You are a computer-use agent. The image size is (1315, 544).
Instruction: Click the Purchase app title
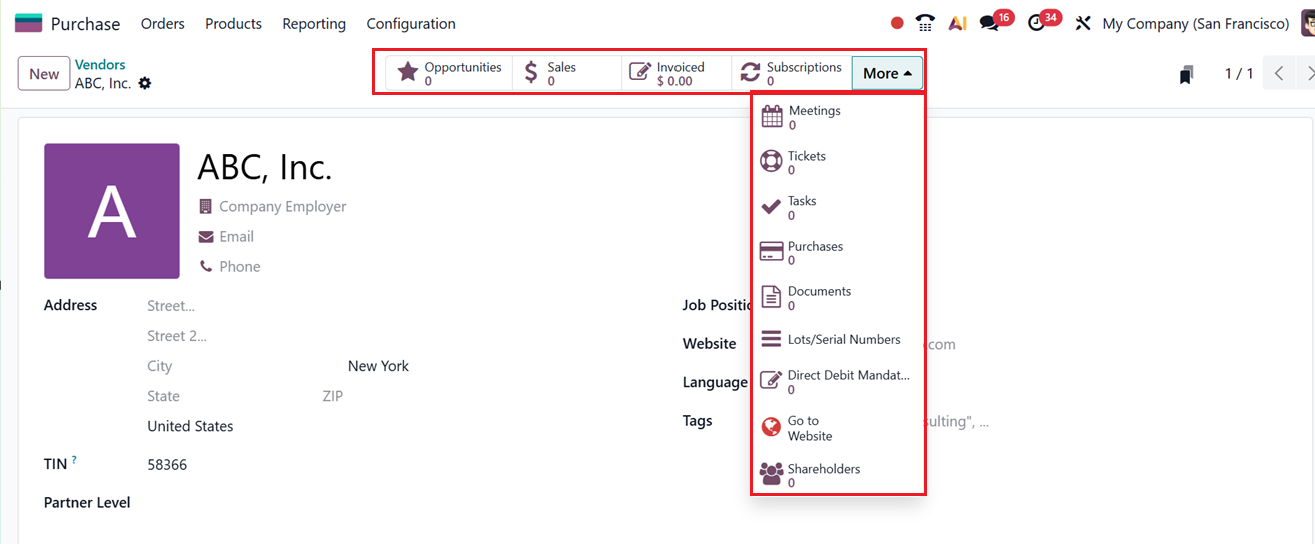pos(85,24)
